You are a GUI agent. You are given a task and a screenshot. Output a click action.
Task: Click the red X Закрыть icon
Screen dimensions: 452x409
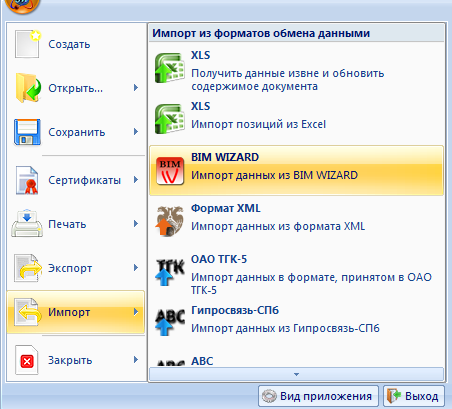(27, 360)
